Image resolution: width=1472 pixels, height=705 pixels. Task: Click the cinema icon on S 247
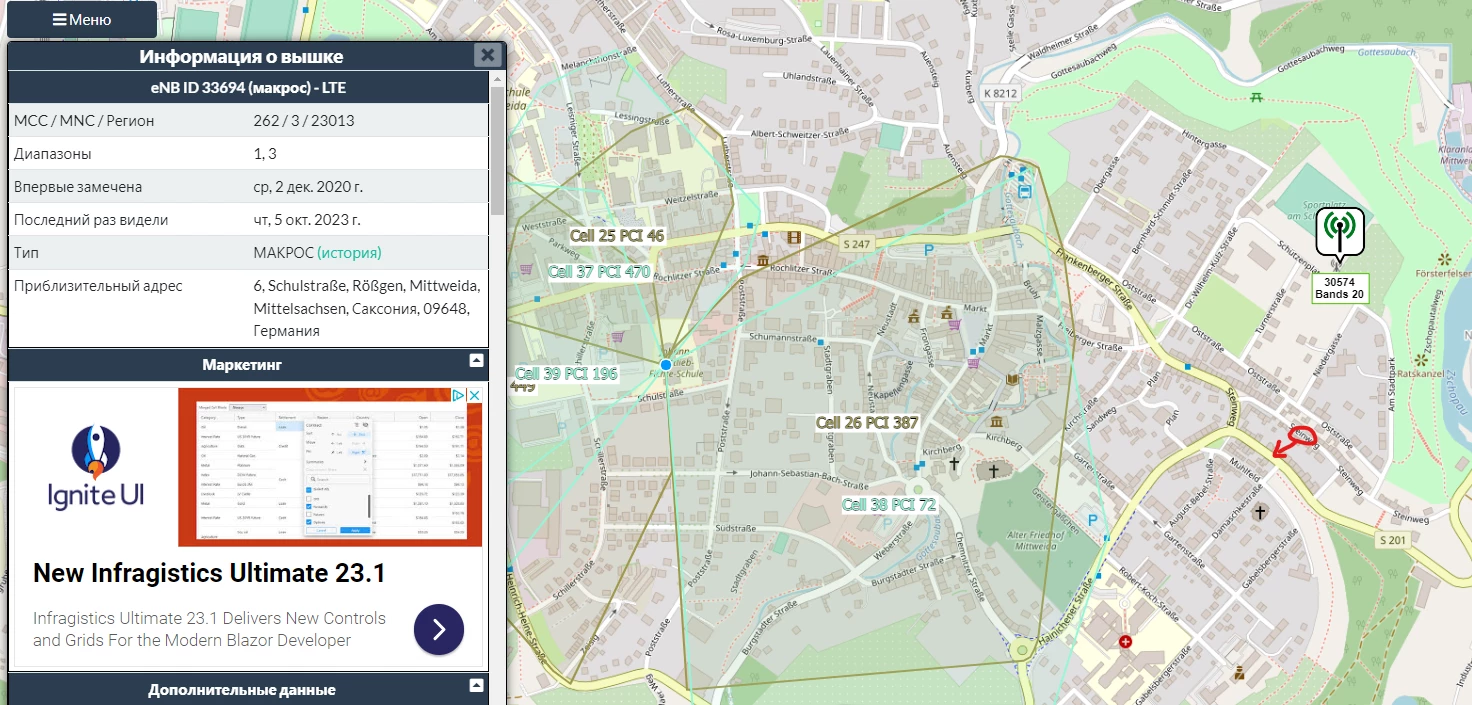[x=794, y=237]
